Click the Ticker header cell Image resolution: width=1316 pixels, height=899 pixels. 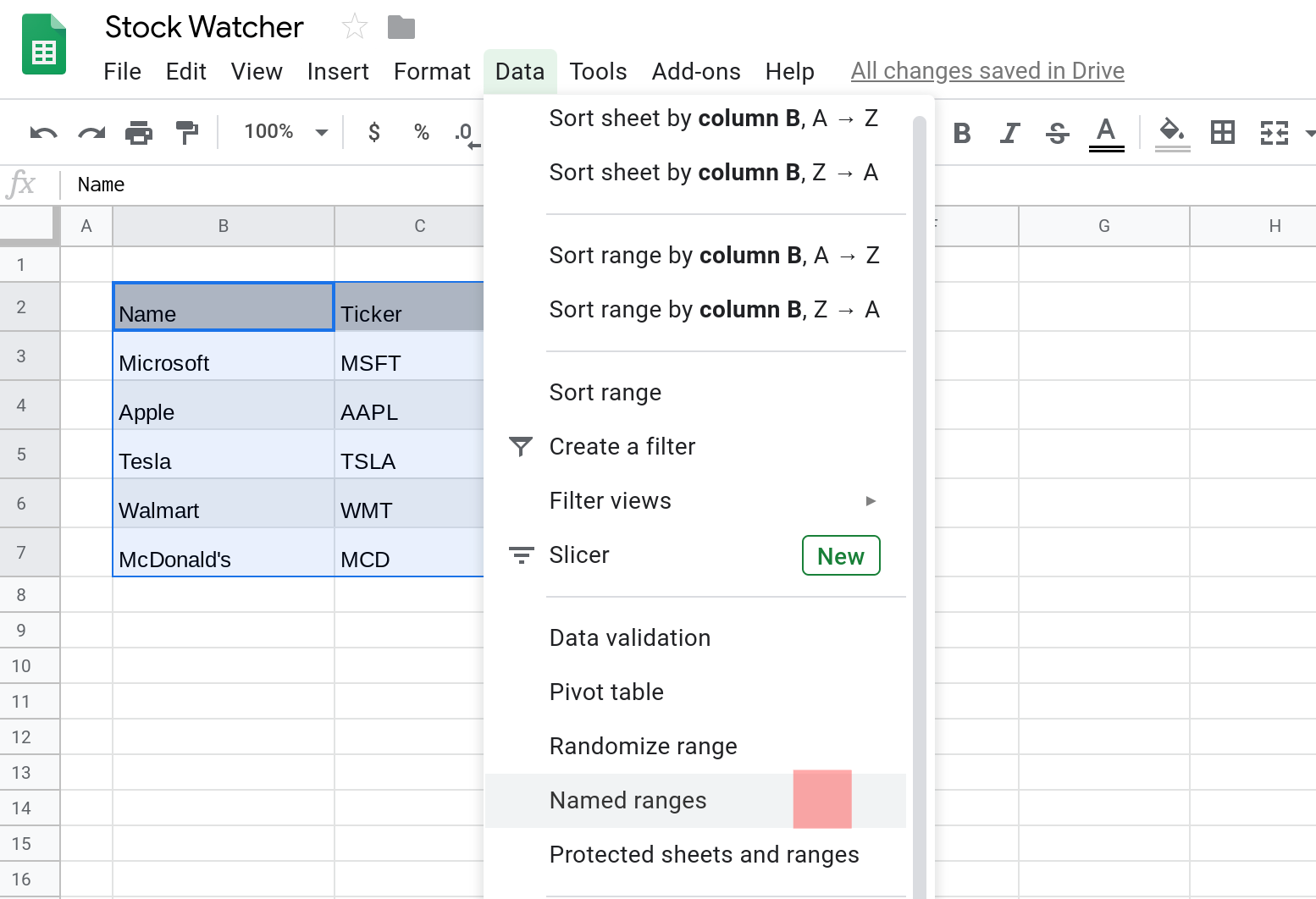(x=409, y=306)
